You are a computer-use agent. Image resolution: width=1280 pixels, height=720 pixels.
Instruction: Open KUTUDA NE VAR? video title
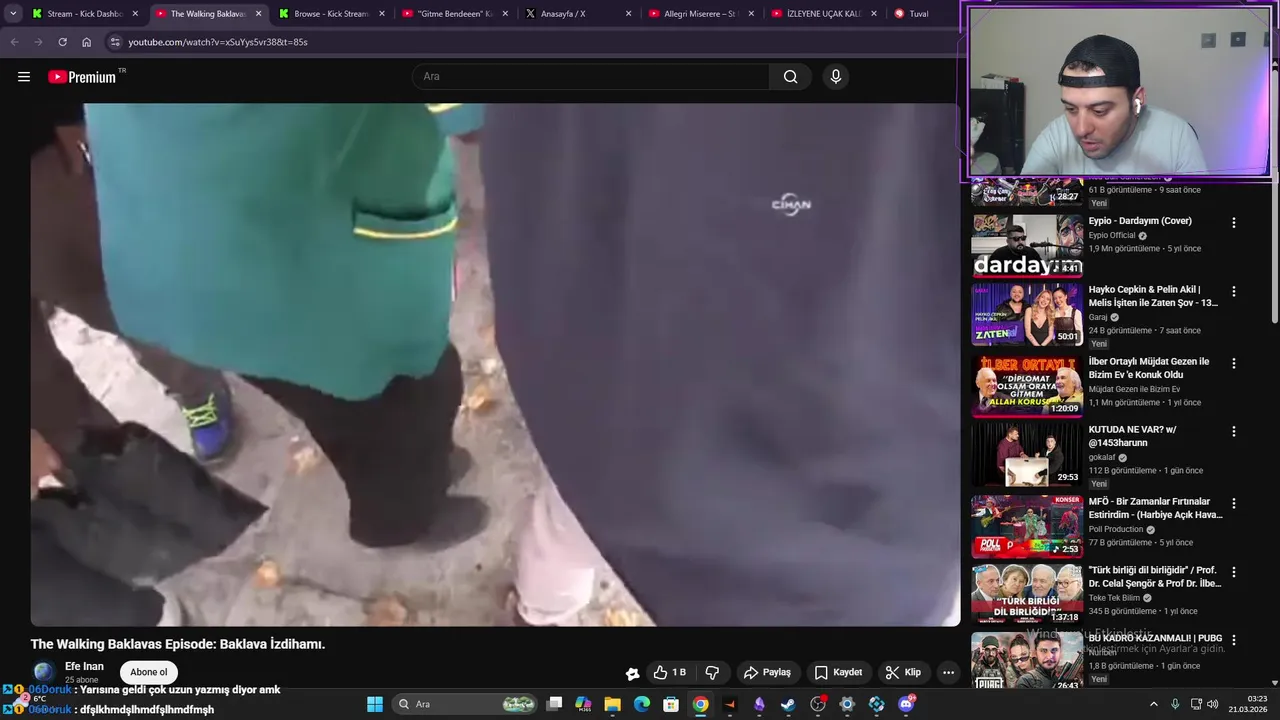(1132, 436)
